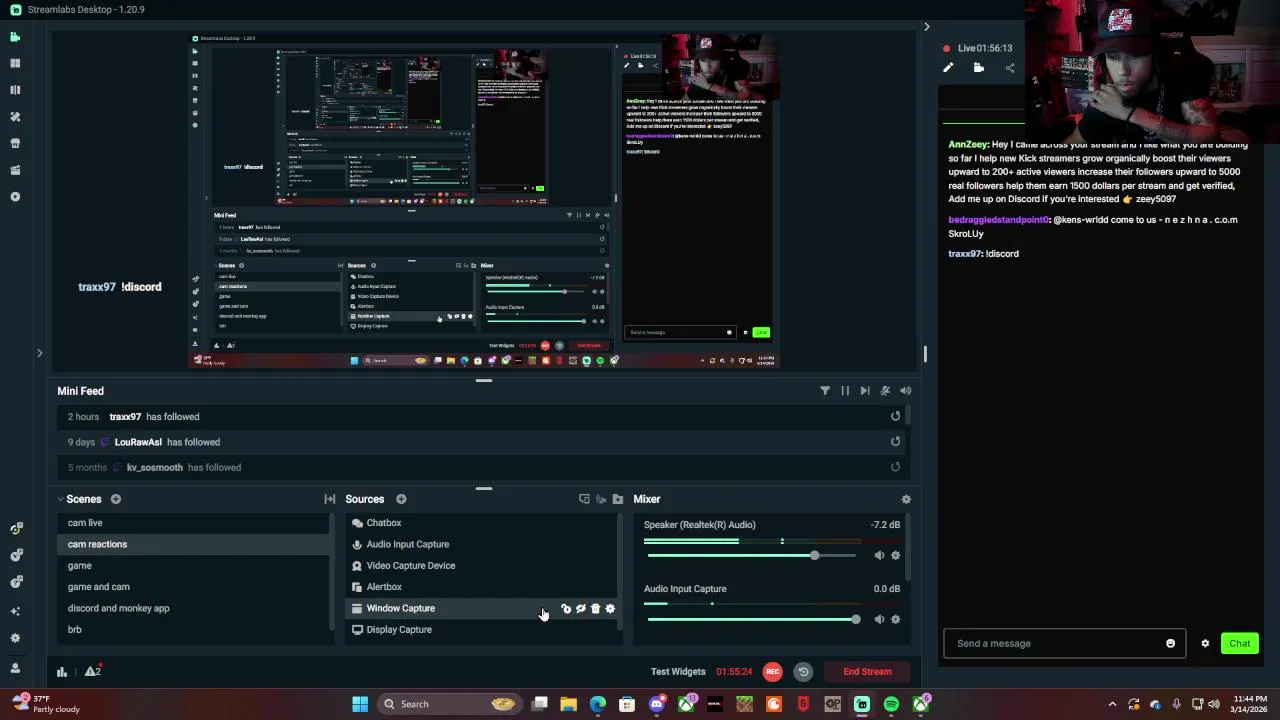The image size is (1280, 720).
Task: Open Speaker (Realtek) audio settings gear
Action: pyautogui.click(x=895, y=556)
